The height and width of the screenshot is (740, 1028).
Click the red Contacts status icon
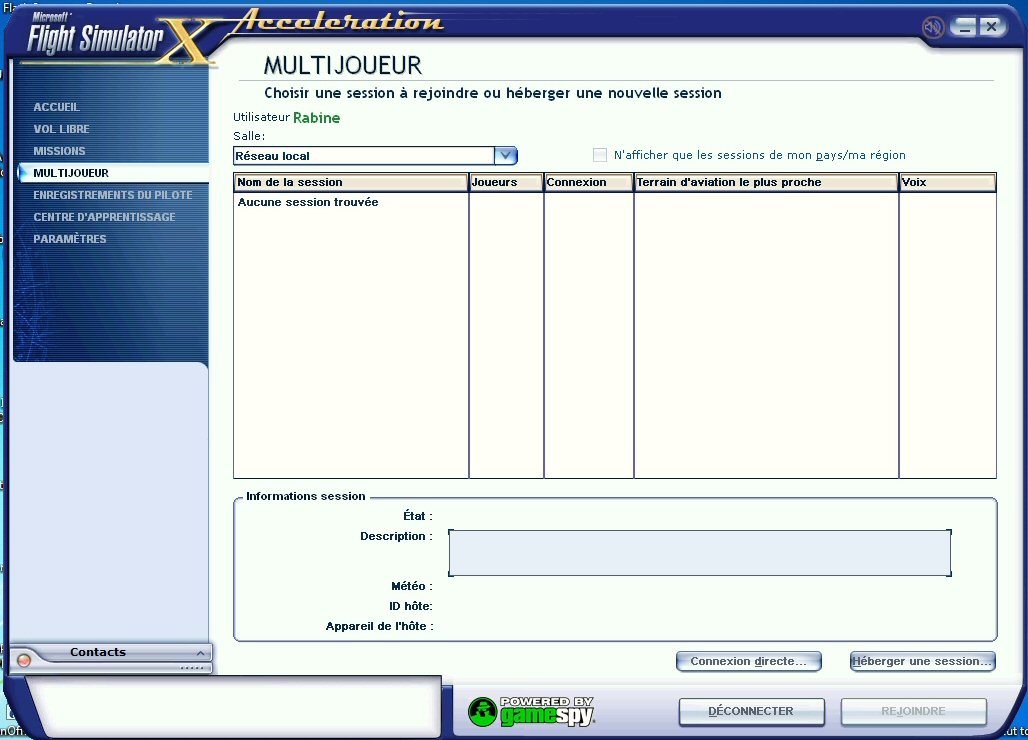point(24,660)
